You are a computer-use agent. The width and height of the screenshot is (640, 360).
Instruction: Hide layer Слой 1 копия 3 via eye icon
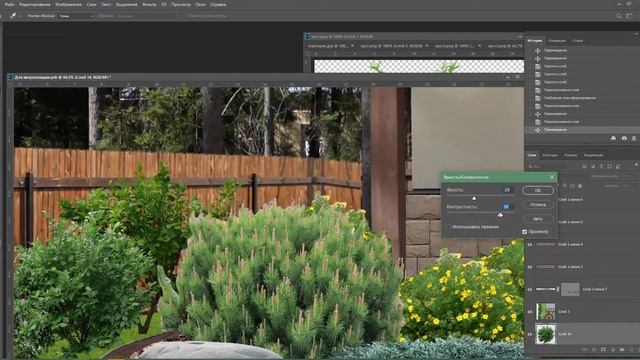pyautogui.click(x=530, y=267)
